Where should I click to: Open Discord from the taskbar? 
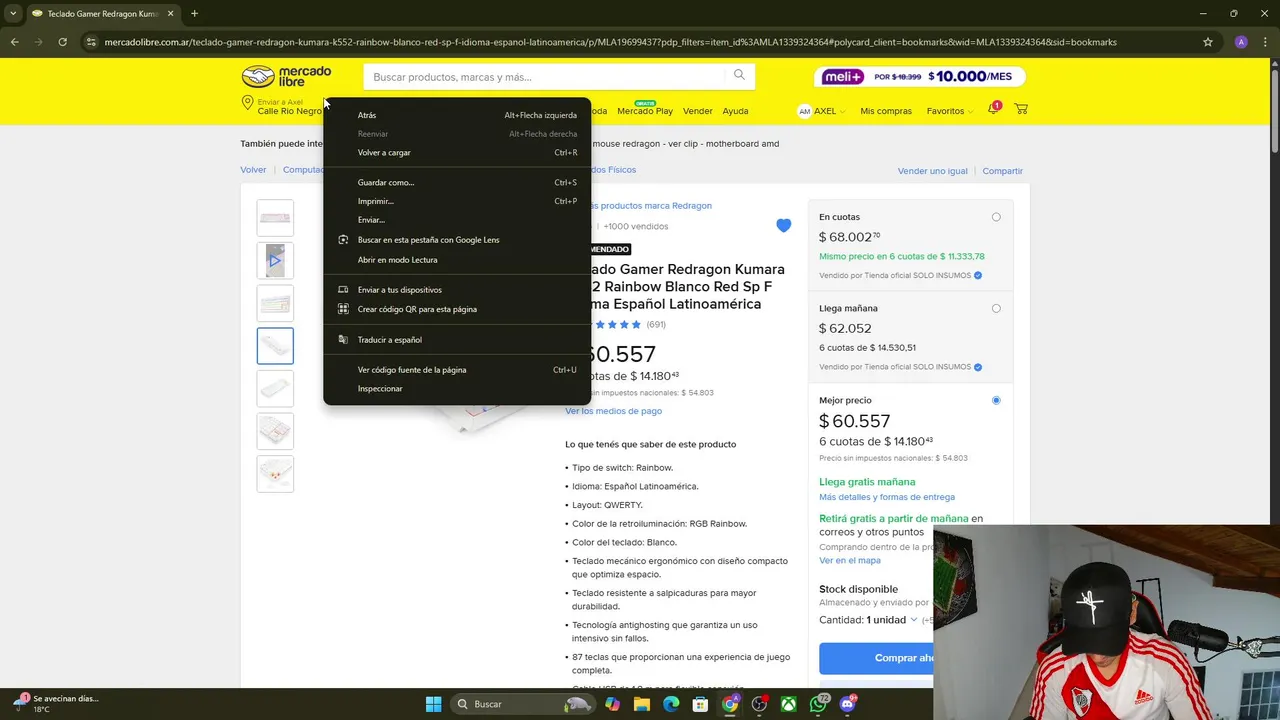point(848,704)
